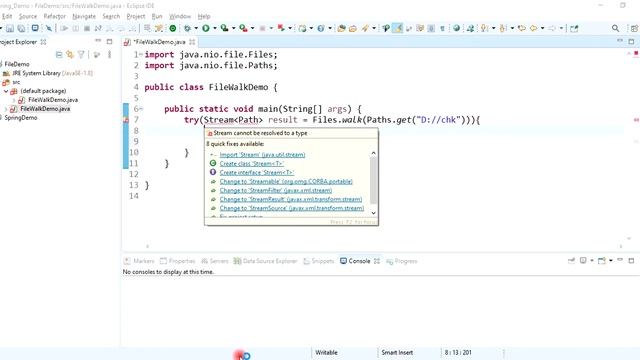The width and height of the screenshot is (640, 360).
Task: Open the Next Annotation dropdown arrow
Action: click(x=493, y=28)
